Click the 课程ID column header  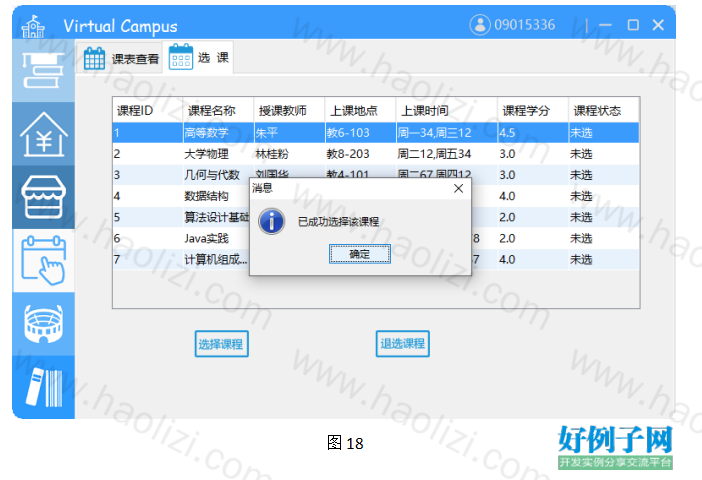pos(148,110)
